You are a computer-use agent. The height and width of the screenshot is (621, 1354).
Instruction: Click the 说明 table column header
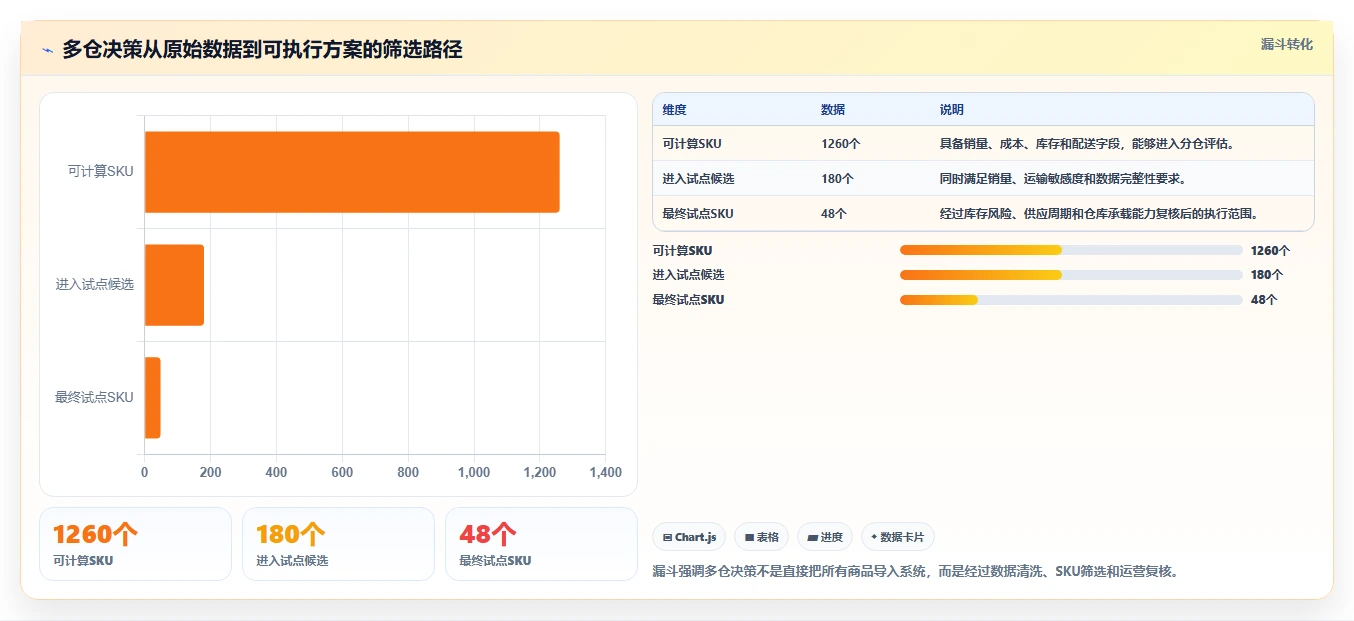tap(952, 110)
